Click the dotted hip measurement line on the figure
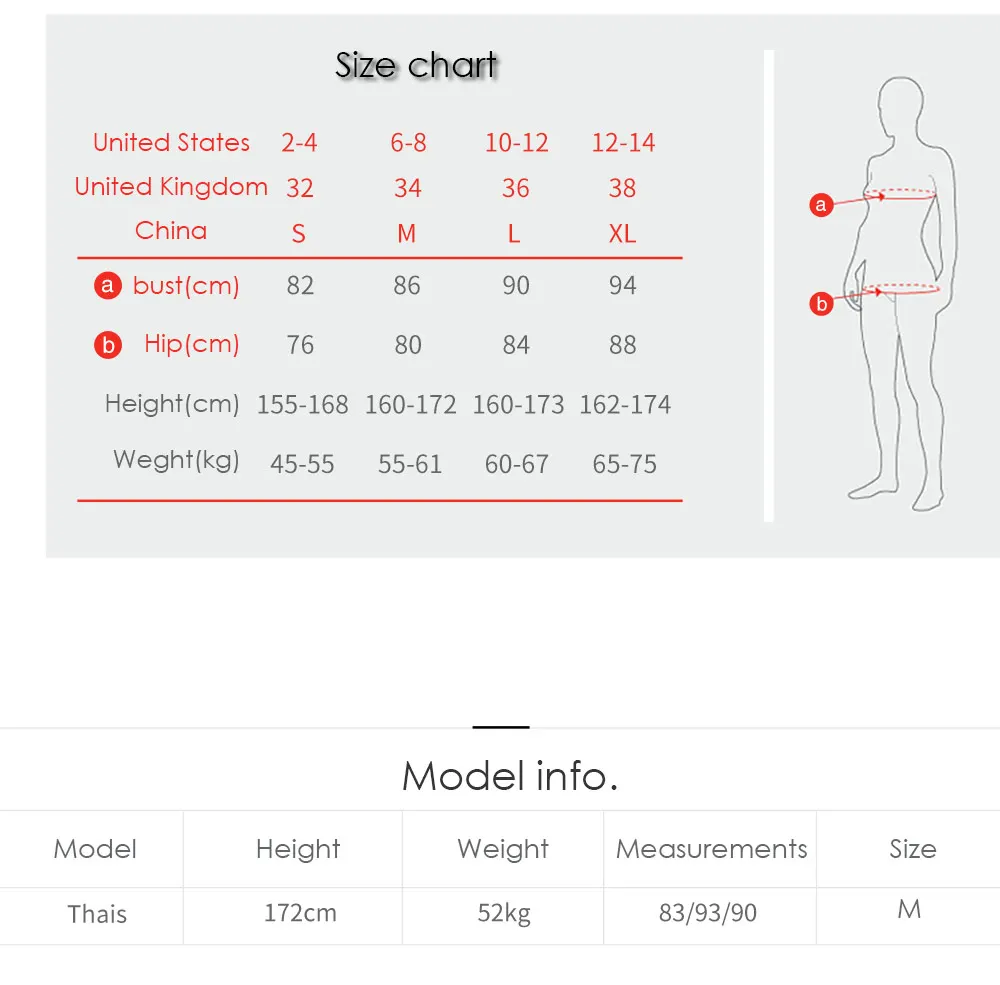Viewport: 1000px width, 985px height. [901, 289]
